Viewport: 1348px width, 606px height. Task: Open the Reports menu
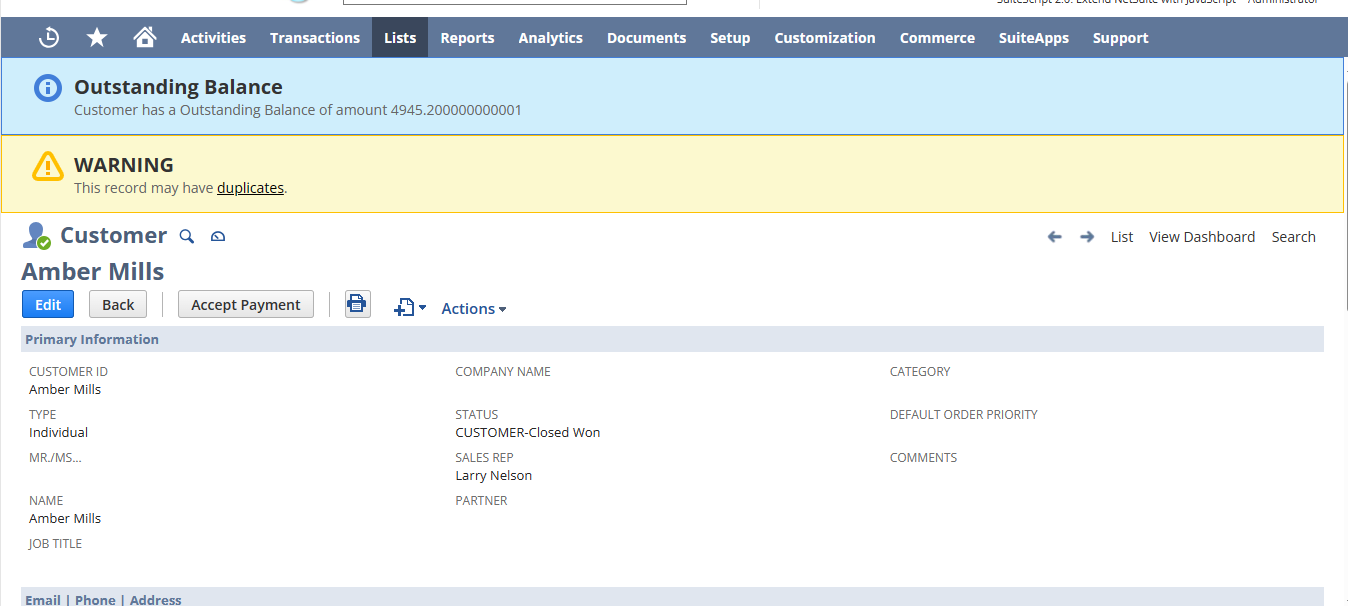click(x=467, y=38)
